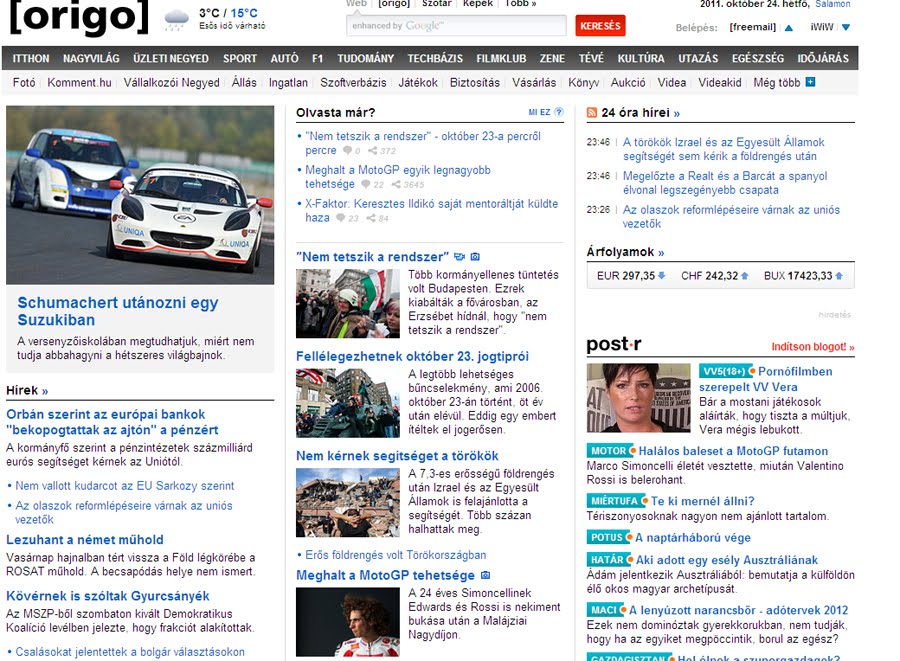Click the MOTOR blog tag
This screenshot has height=661, width=900.
(x=609, y=451)
